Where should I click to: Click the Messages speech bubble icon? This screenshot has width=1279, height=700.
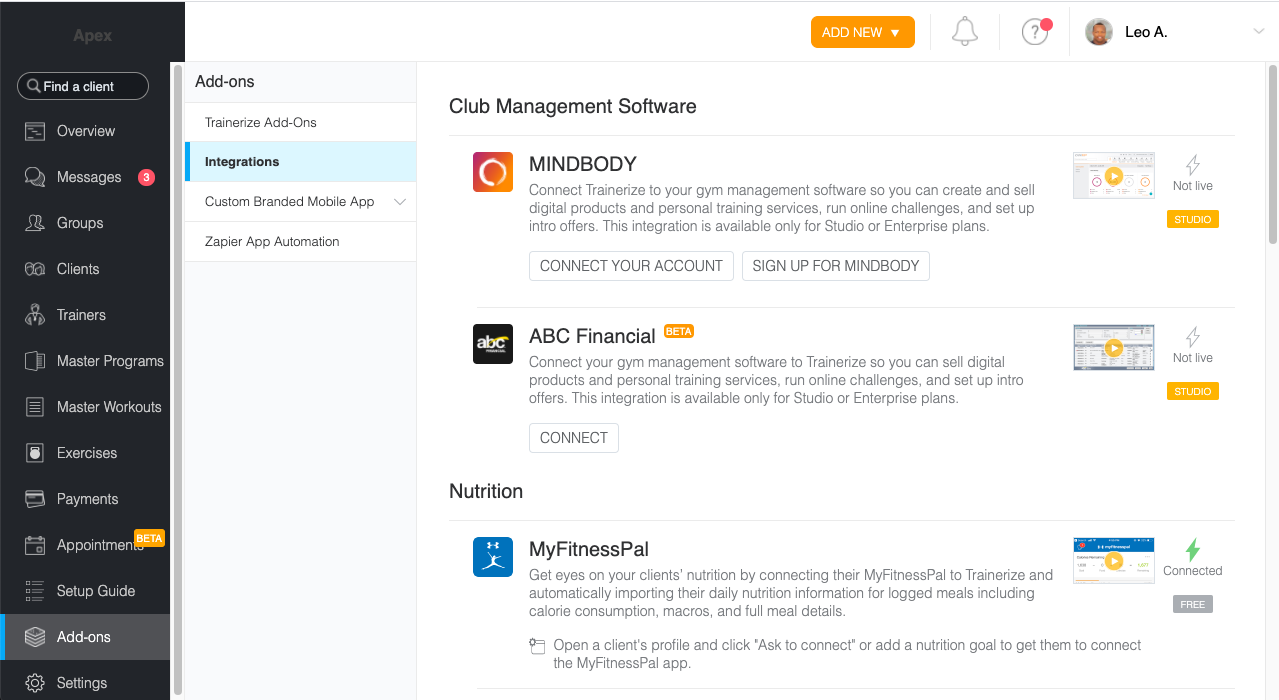(35, 177)
